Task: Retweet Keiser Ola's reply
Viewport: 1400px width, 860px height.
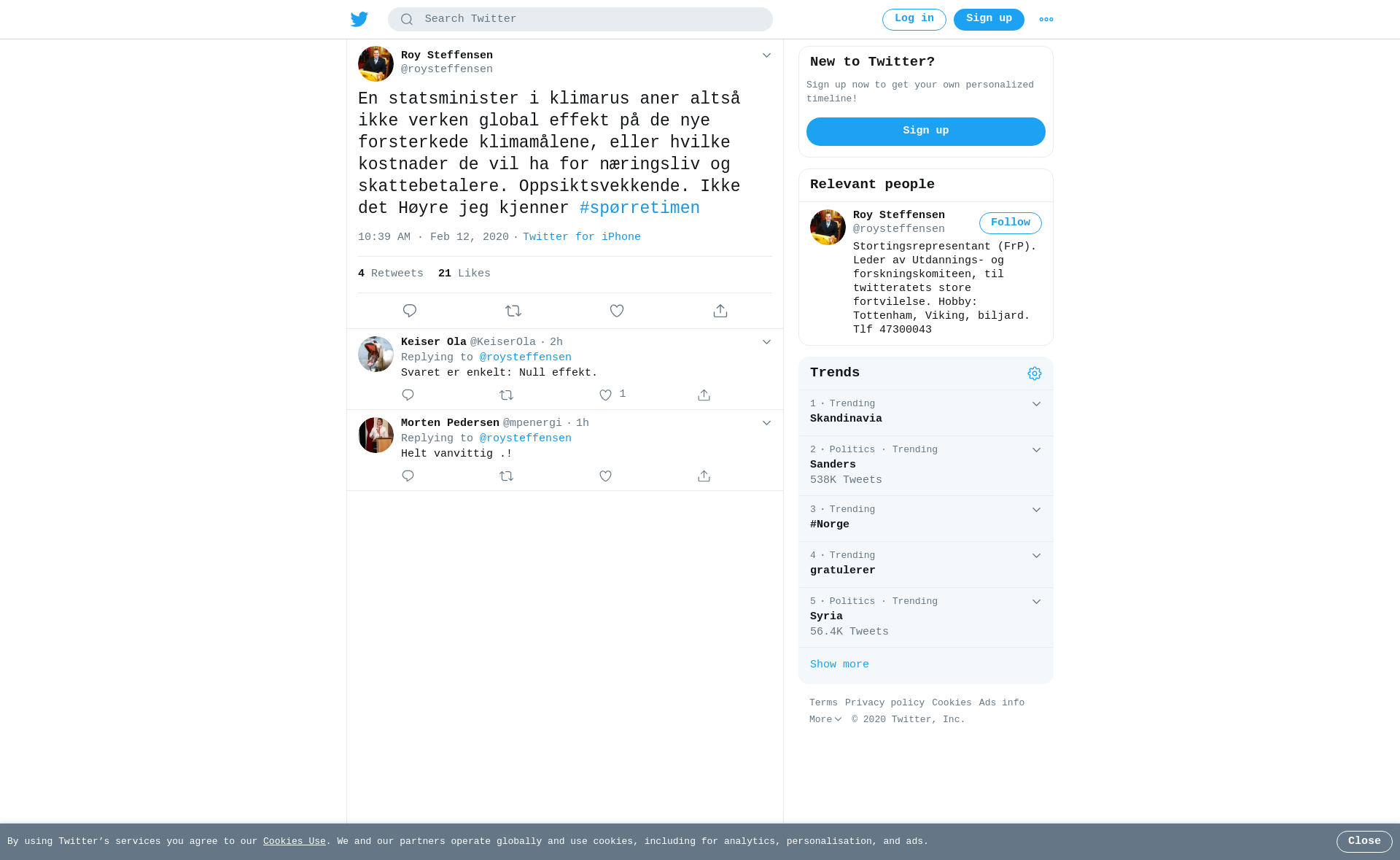Action: [507, 395]
